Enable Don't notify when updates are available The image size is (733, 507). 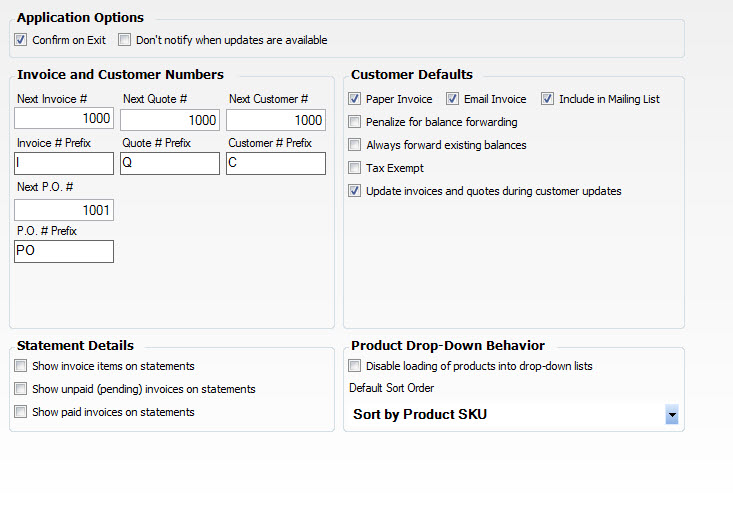[x=124, y=40]
